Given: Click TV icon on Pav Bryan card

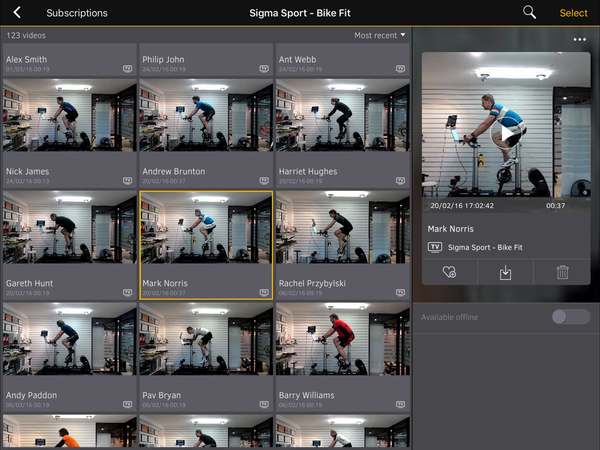Looking at the screenshot, I should point(264,404).
